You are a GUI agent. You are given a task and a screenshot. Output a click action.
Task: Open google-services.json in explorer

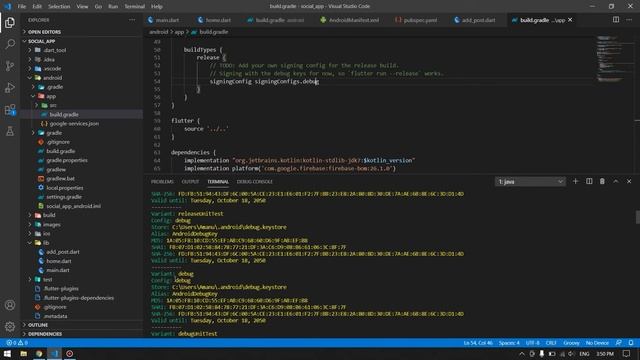(74, 124)
